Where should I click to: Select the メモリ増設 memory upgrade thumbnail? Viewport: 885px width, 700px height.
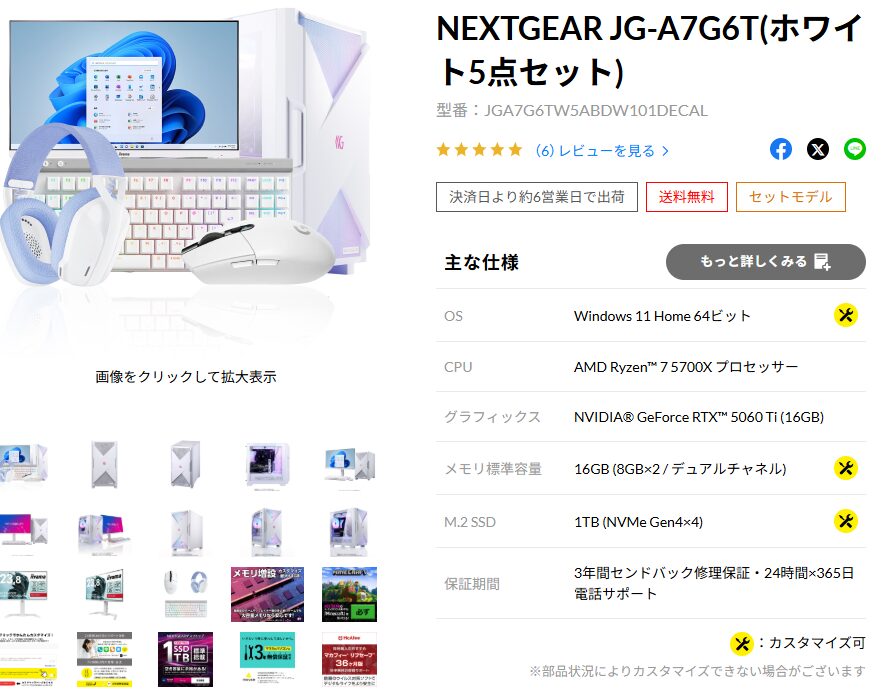coord(268,594)
